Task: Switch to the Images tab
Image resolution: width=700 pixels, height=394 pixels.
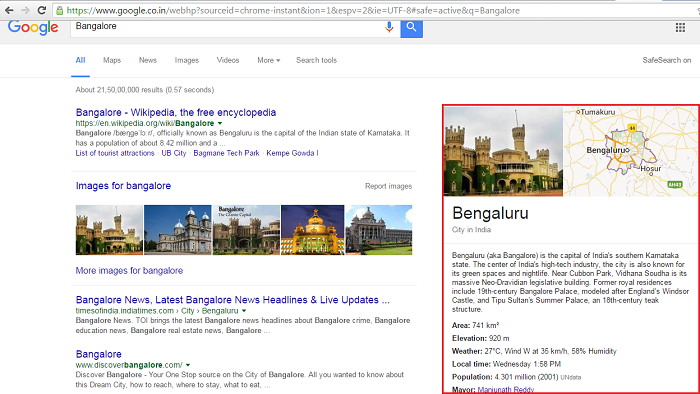Action: point(187,60)
